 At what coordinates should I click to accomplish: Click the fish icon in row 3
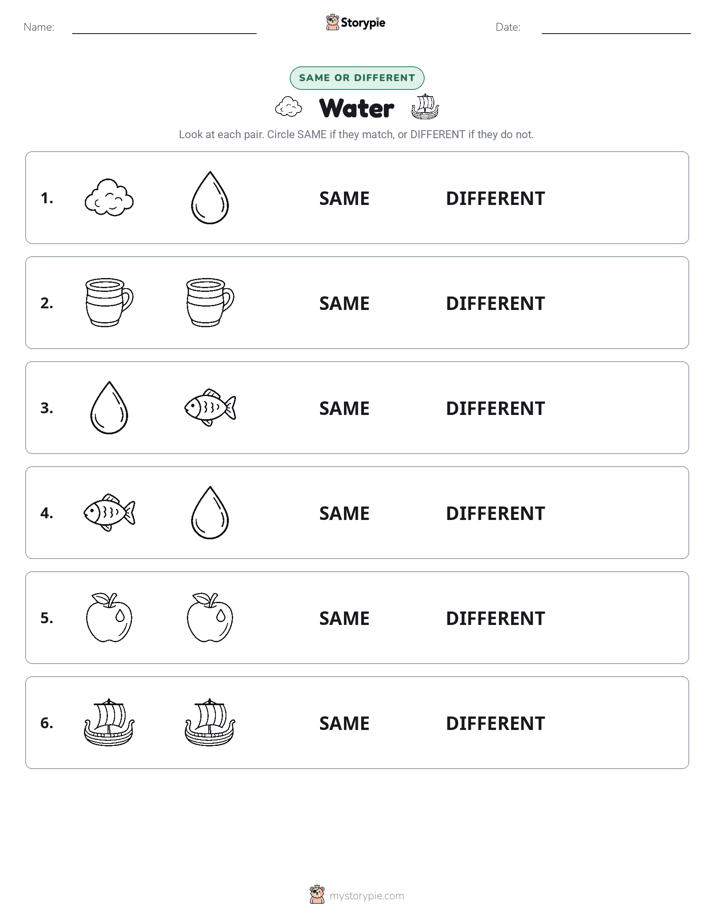210,408
